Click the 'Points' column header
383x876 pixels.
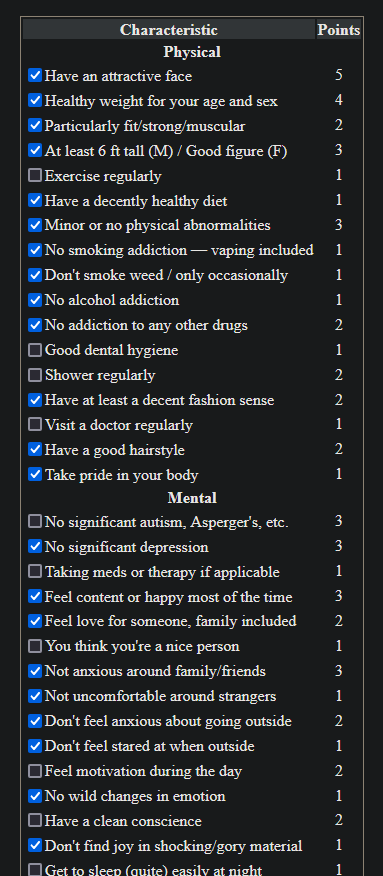[x=339, y=30]
